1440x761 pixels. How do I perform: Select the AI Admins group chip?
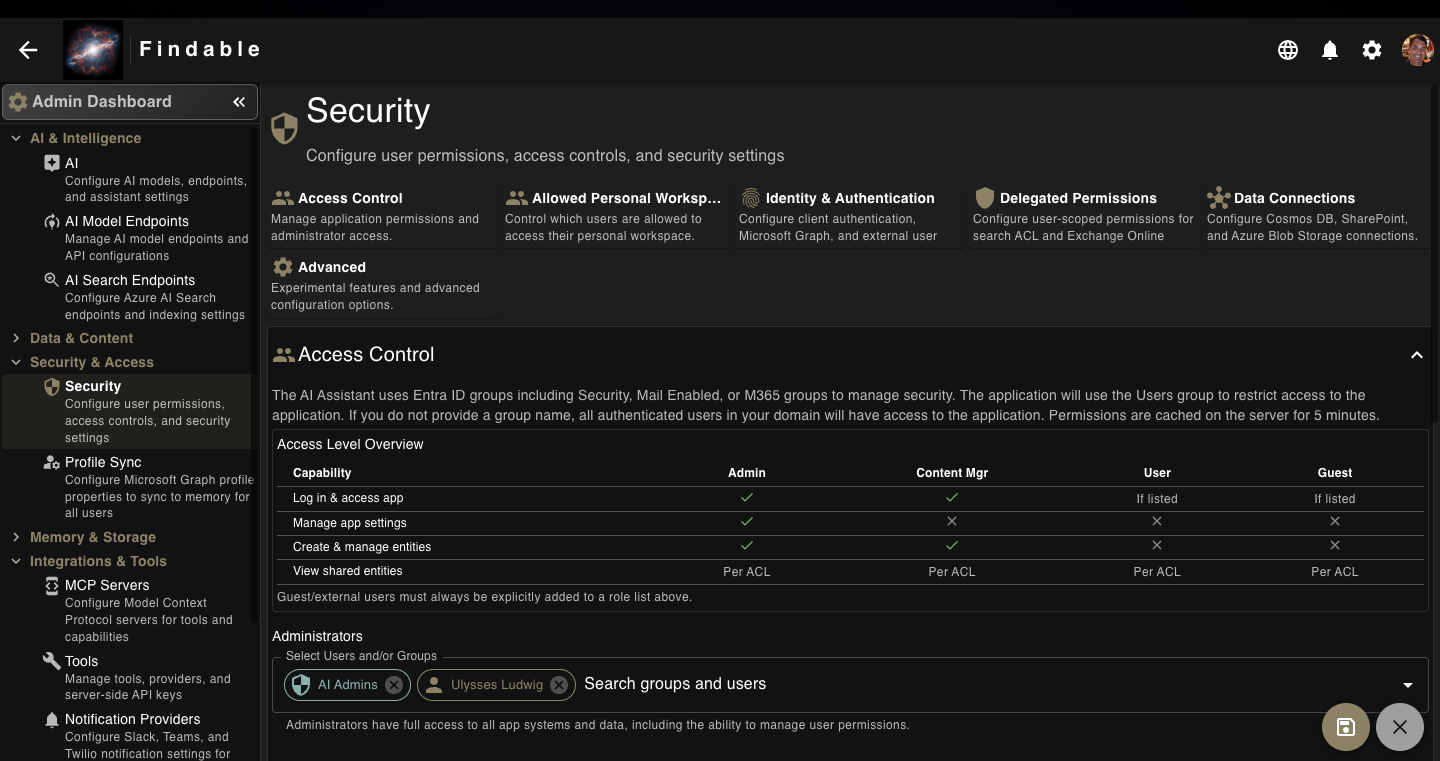click(347, 685)
